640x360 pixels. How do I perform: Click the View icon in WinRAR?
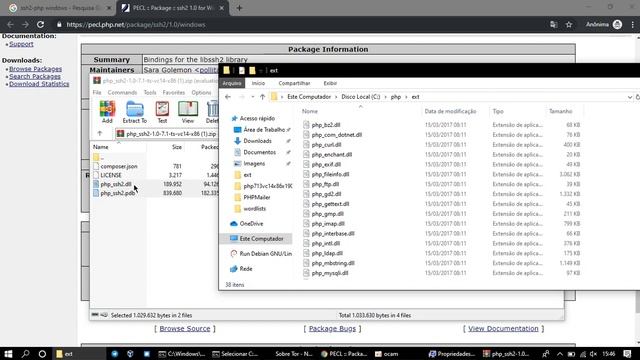pyautogui.click(x=188, y=112)
